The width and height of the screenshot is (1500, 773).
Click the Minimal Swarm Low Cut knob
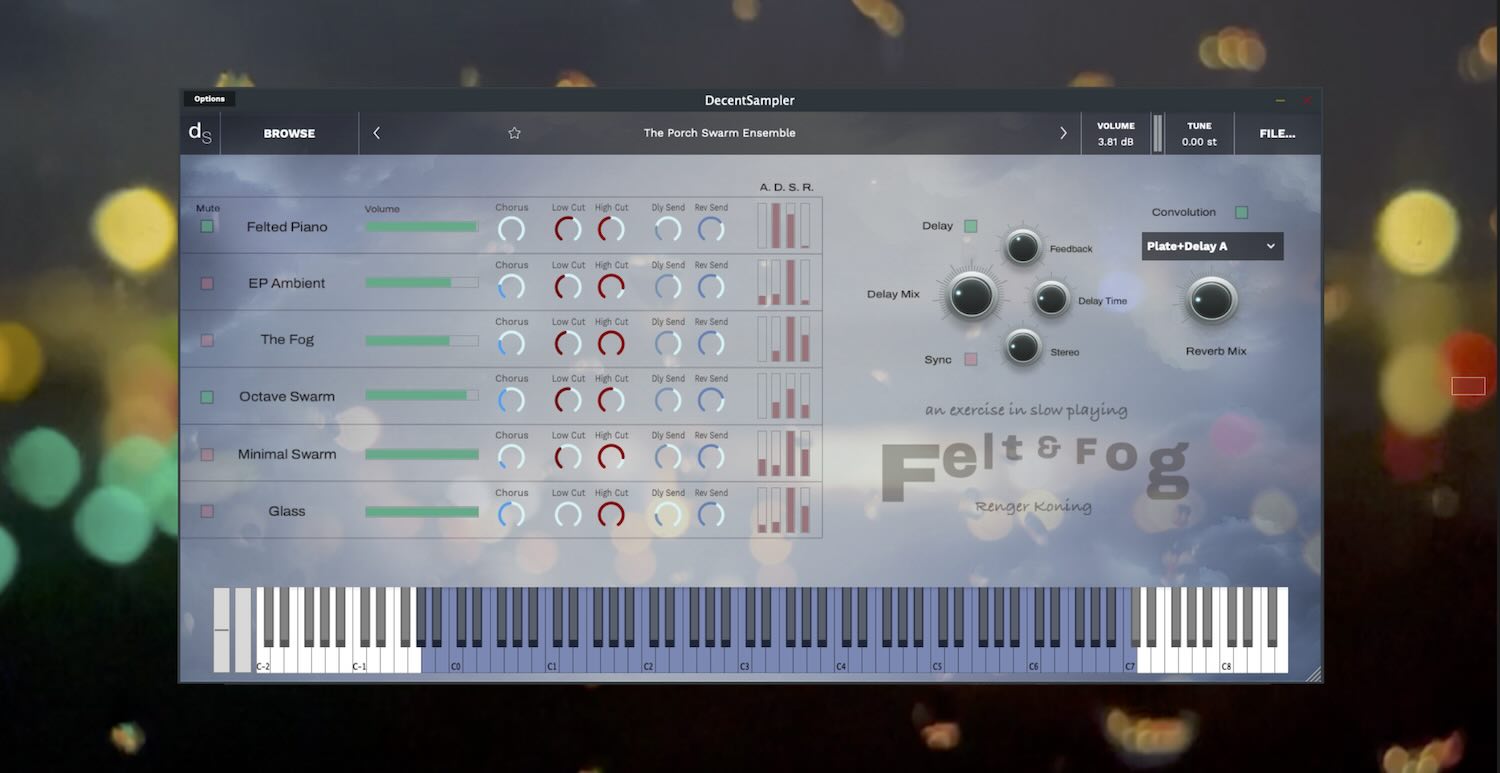click(568, 458)
